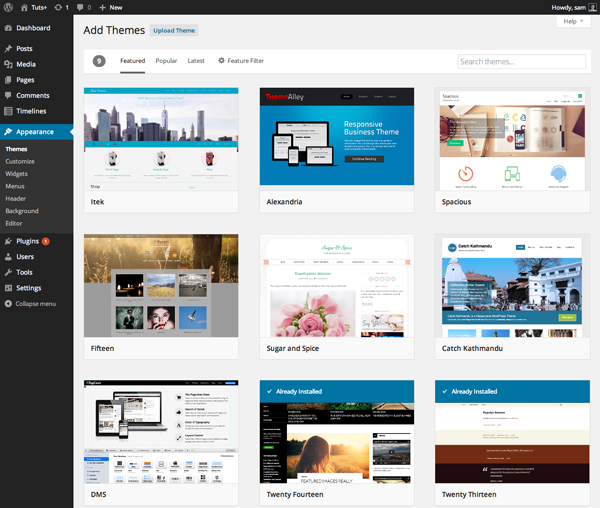Preview the DMS theme thumbnail
The height and width of the screenshot is (508, 600).
click(x=161, y=431)
